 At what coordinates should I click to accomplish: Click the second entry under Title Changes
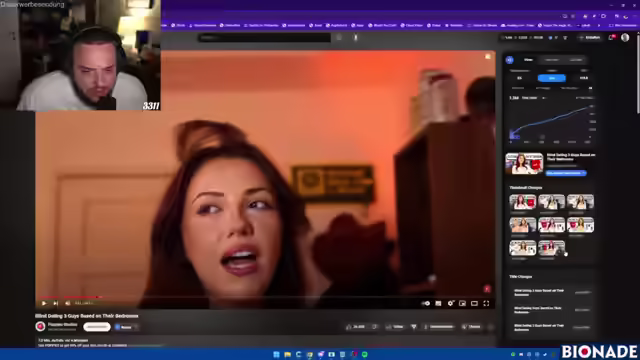552,310
